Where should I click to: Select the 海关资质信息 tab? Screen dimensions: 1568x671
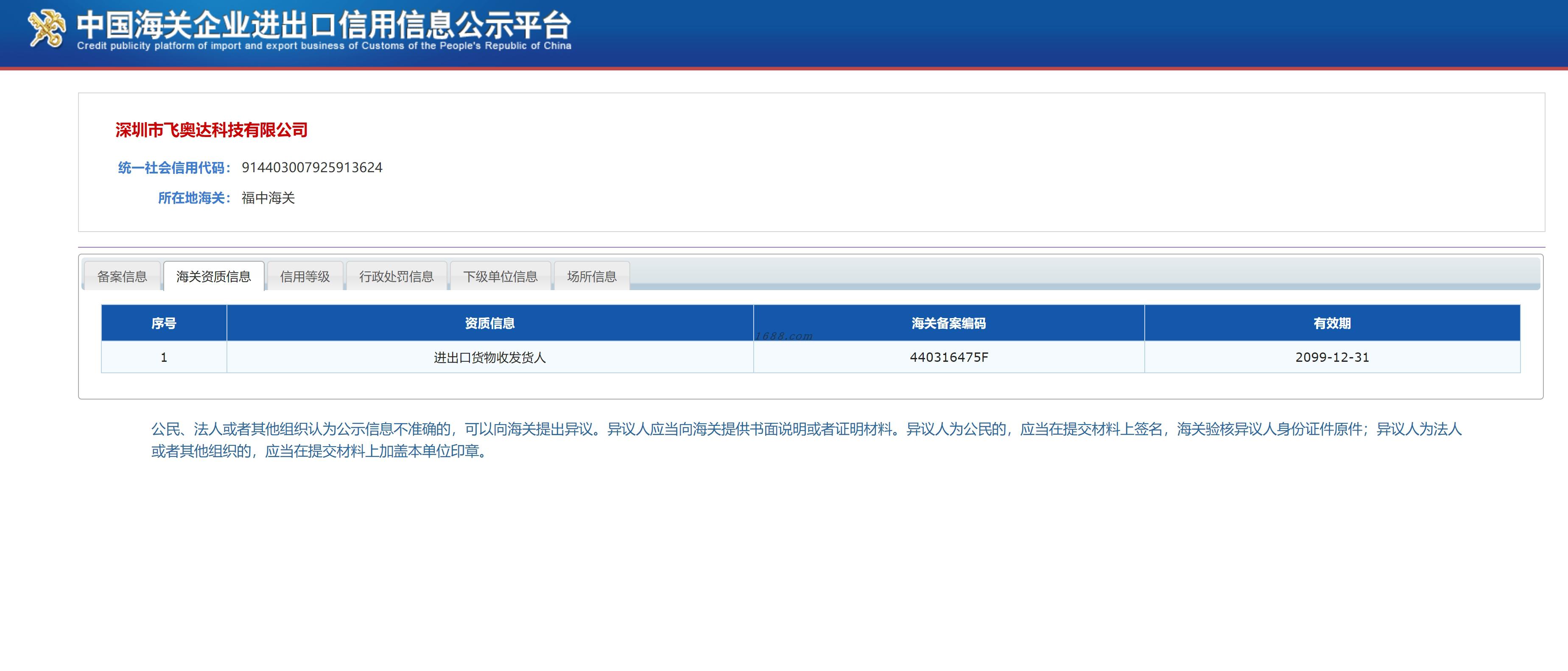pyautogui.click(x=214, y=277)
